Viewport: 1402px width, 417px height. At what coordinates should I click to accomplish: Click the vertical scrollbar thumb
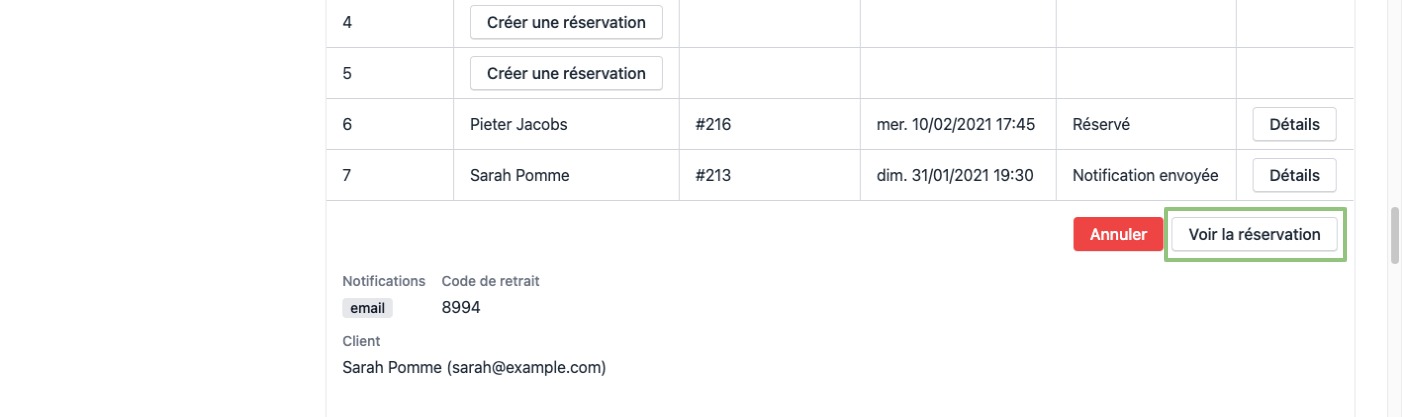coord(1395,235)
